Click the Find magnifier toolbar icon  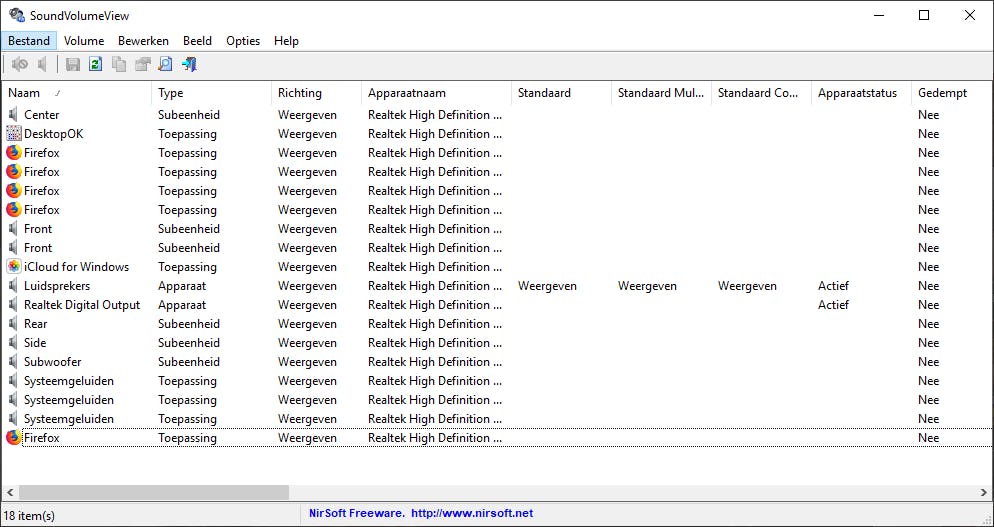165,64
